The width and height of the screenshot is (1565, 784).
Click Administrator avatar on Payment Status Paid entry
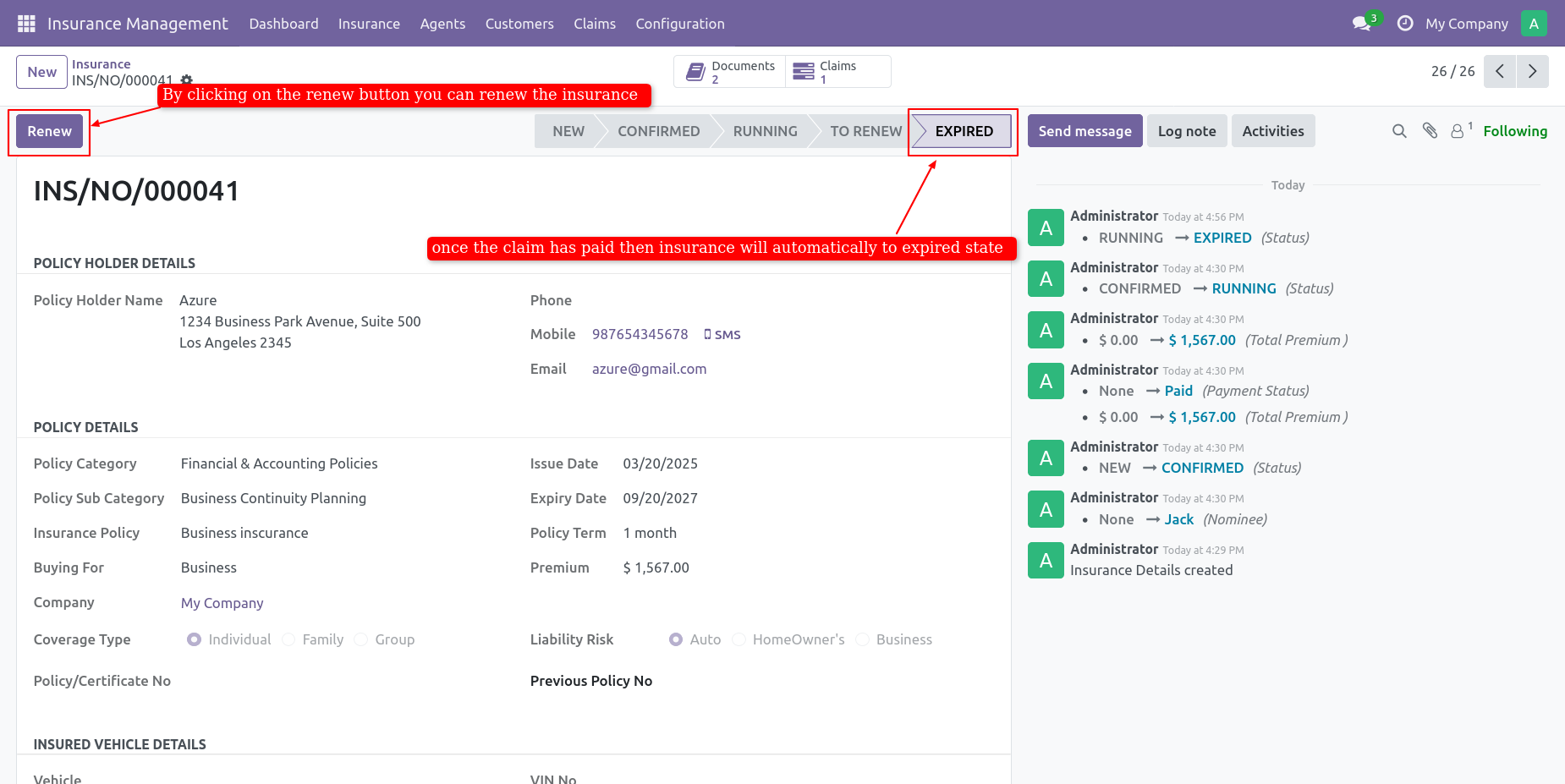(x=1046, y=381)
